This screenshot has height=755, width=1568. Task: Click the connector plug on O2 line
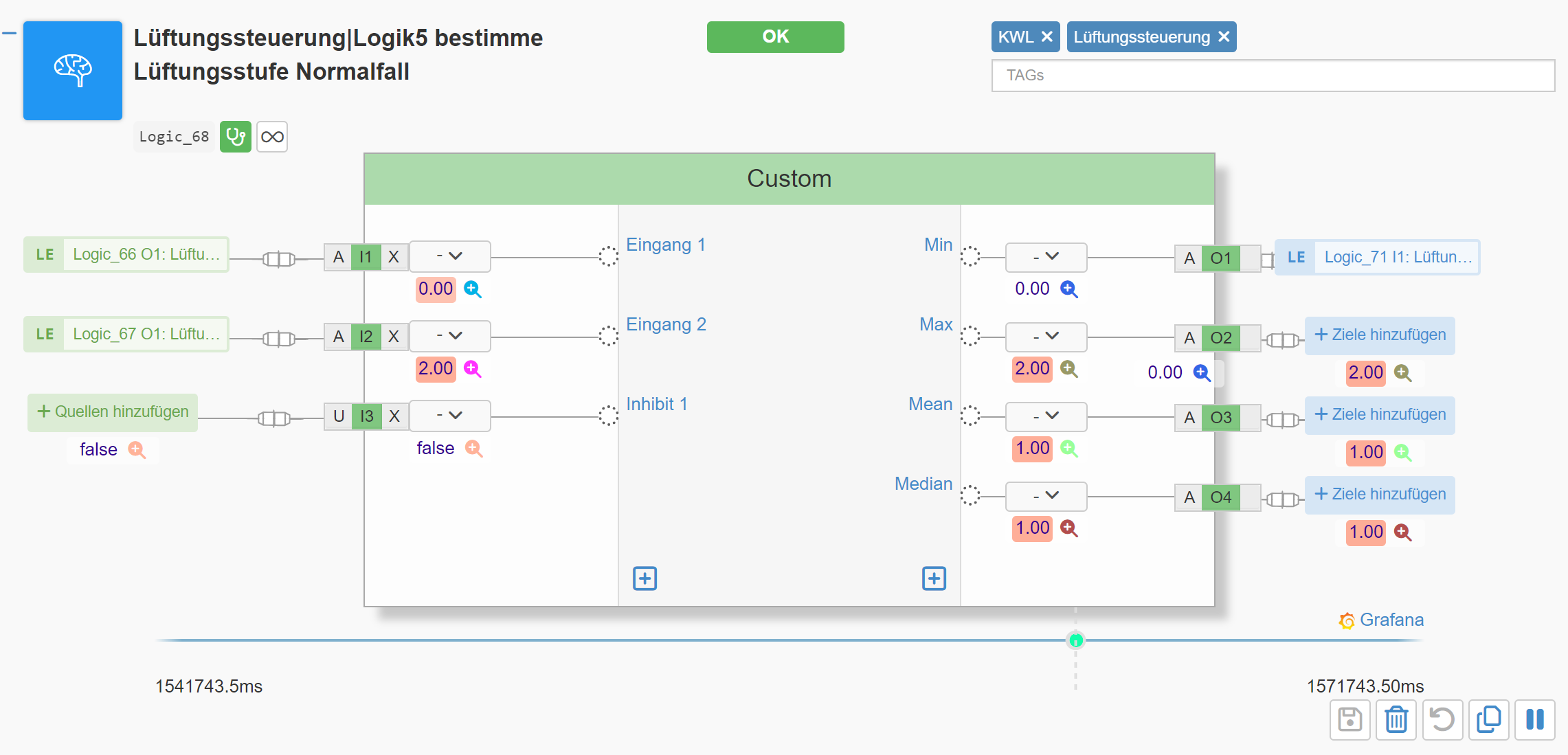(x=1283, y=340)
